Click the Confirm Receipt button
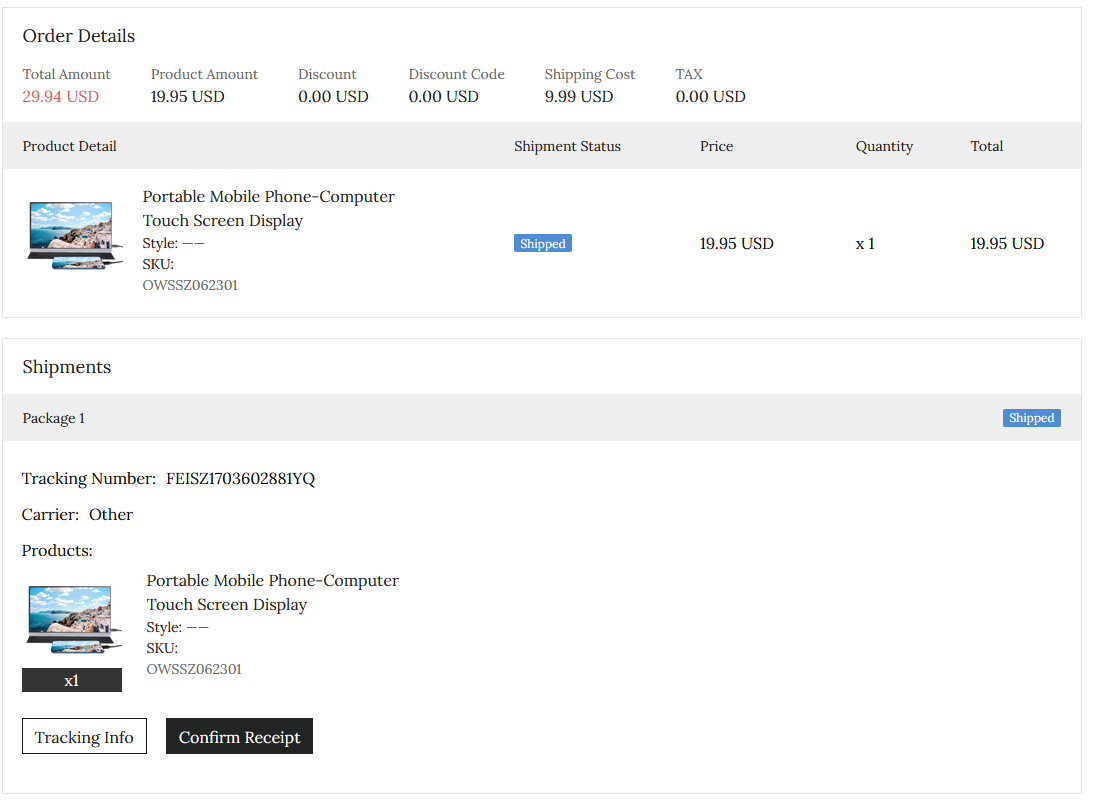The height and width of the screenshot is (805, 1093). (x=239, y=736)
